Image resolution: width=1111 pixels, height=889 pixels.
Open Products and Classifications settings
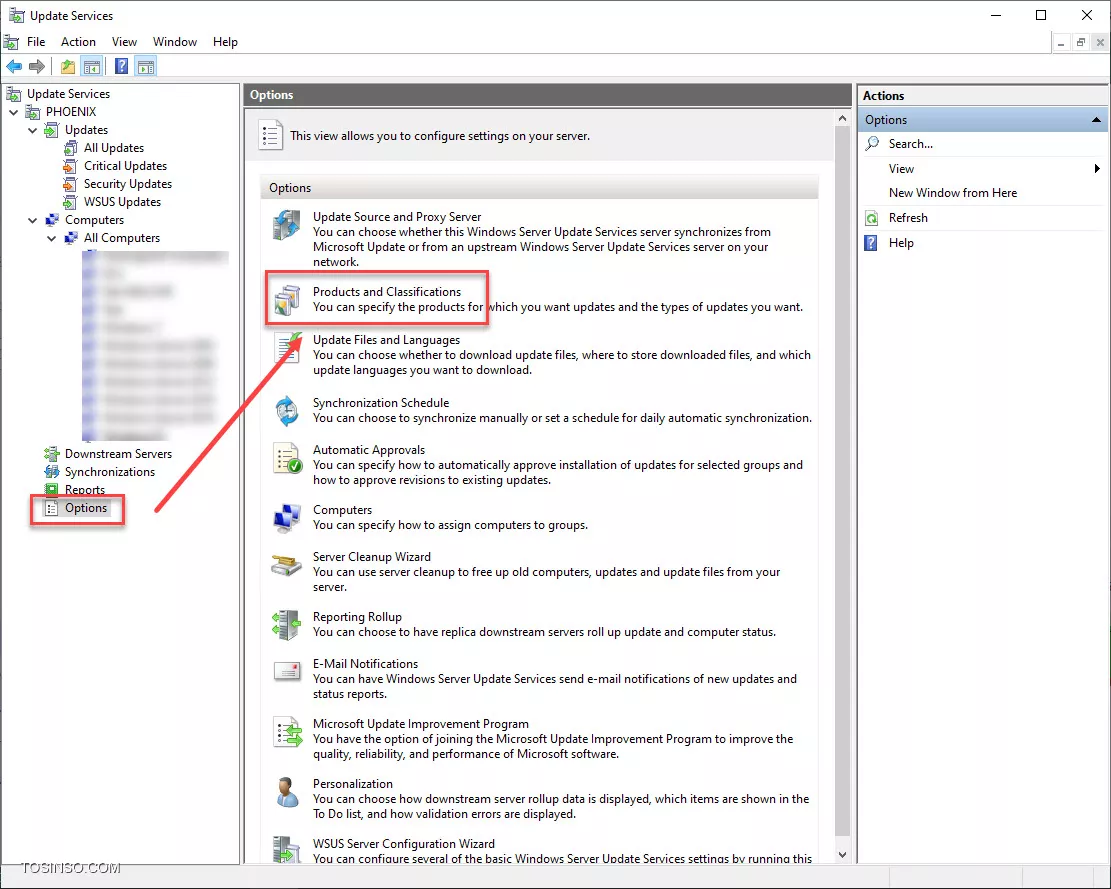click(x=387, y=292)
